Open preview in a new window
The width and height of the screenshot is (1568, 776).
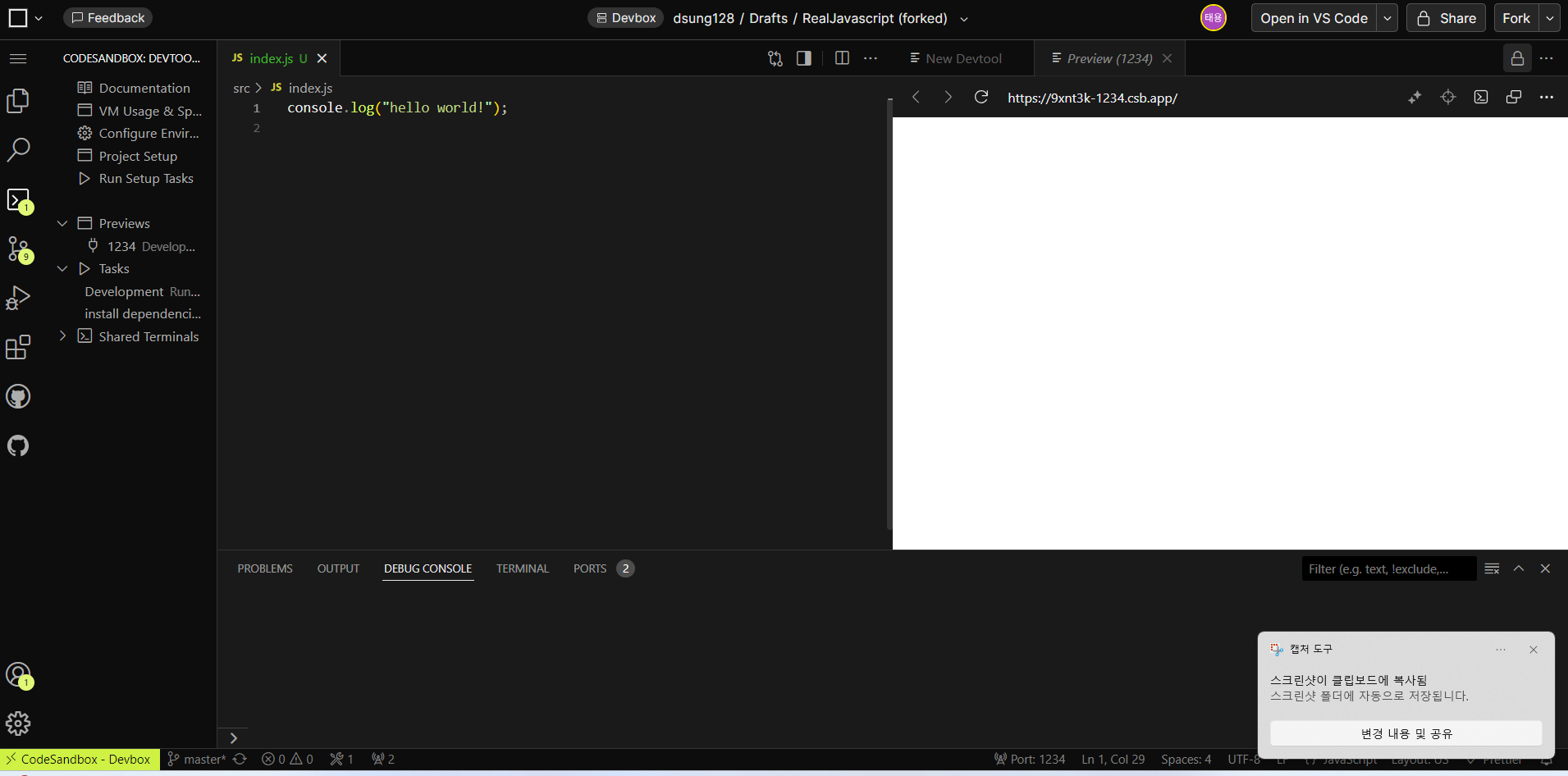[1514, 98]
